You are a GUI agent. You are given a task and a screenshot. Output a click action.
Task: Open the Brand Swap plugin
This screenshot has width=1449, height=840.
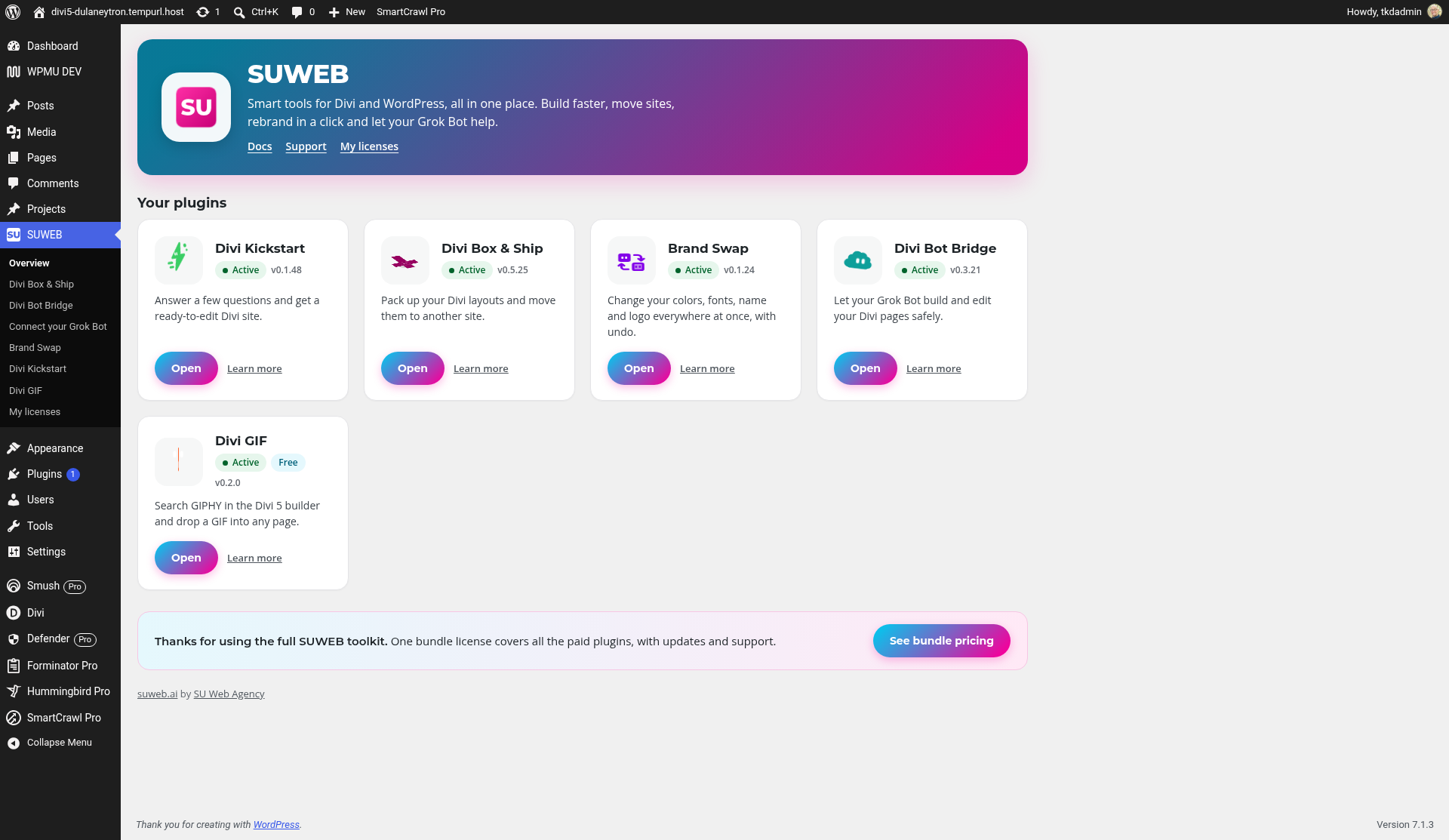639,368
